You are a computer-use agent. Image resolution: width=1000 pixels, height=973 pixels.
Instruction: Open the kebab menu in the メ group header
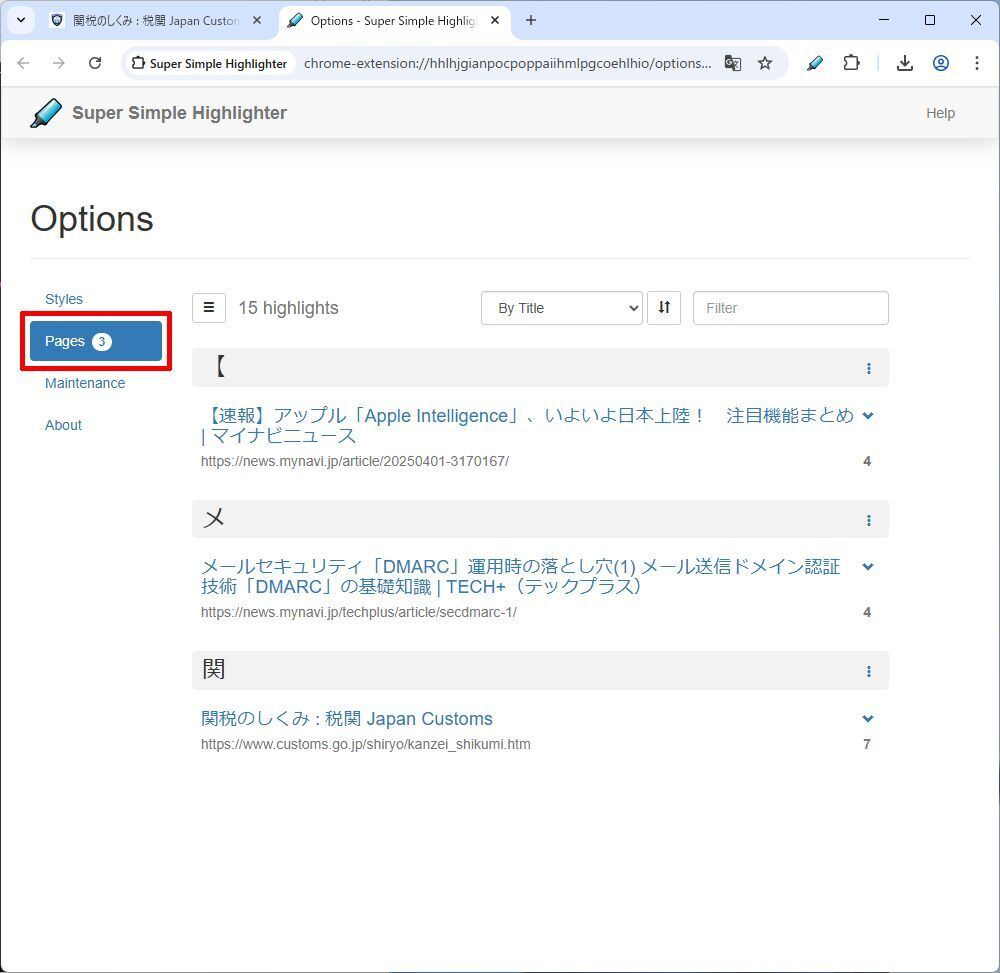point(868,520)
